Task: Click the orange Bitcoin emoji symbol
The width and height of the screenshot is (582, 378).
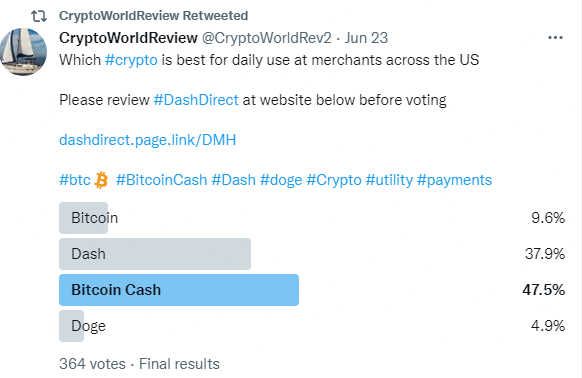Action: pyautogui.click(x=101, y=180)
